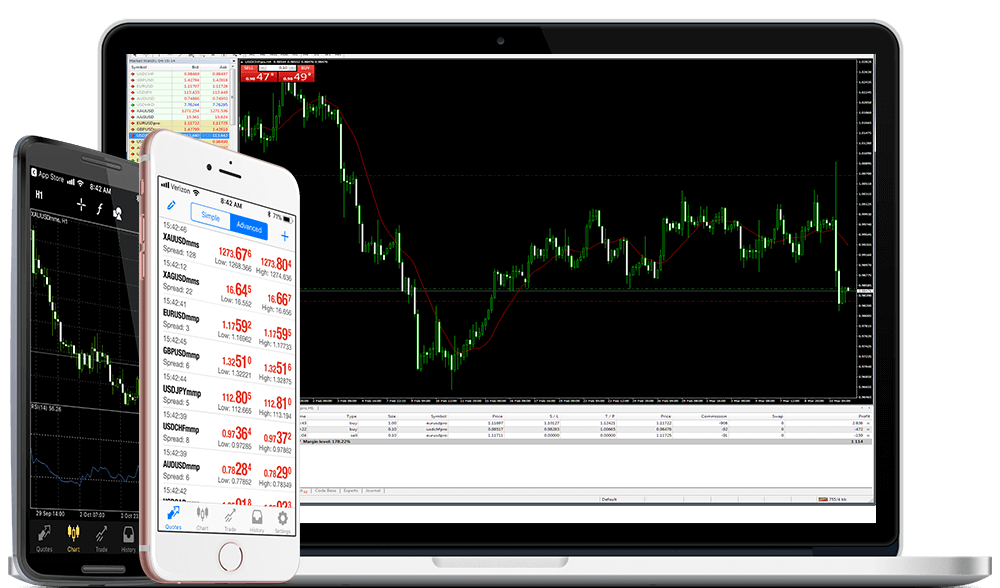Open Settings gear tab on white iPhone
This screenshot has height=588, width=1000.
[283, 522]
